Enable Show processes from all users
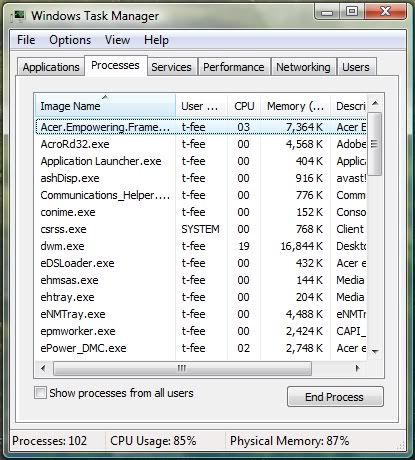The height and width of the screenshot is (460, 415). point(40,392)
